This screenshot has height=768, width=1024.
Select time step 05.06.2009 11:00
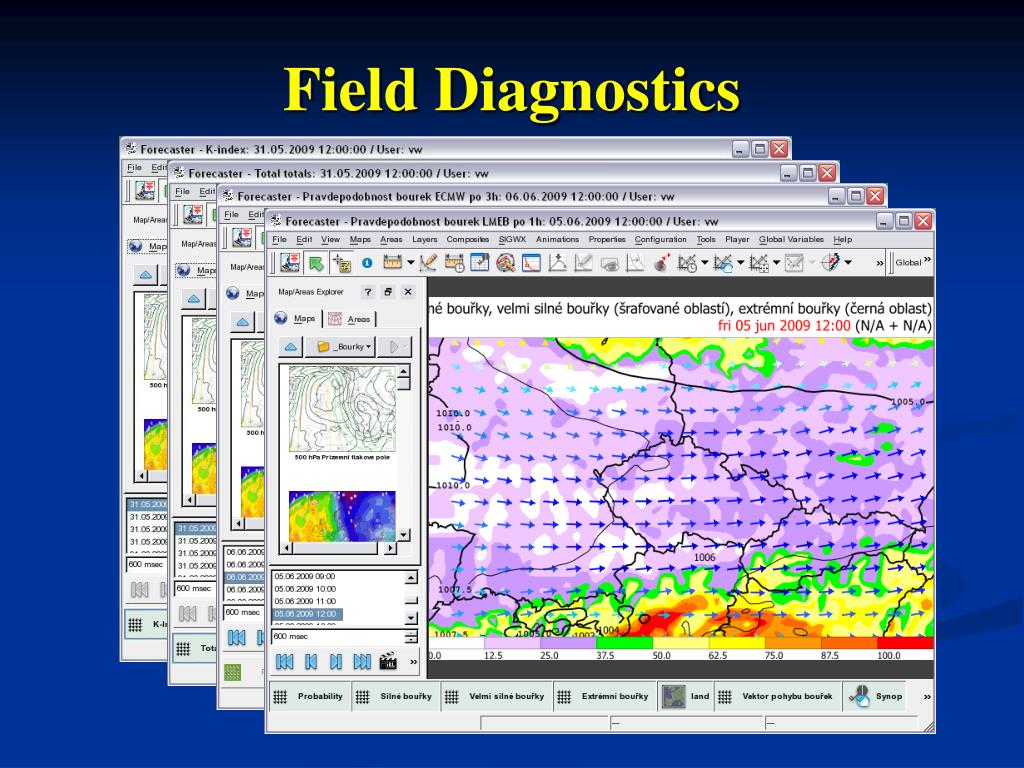click(305, 601)
